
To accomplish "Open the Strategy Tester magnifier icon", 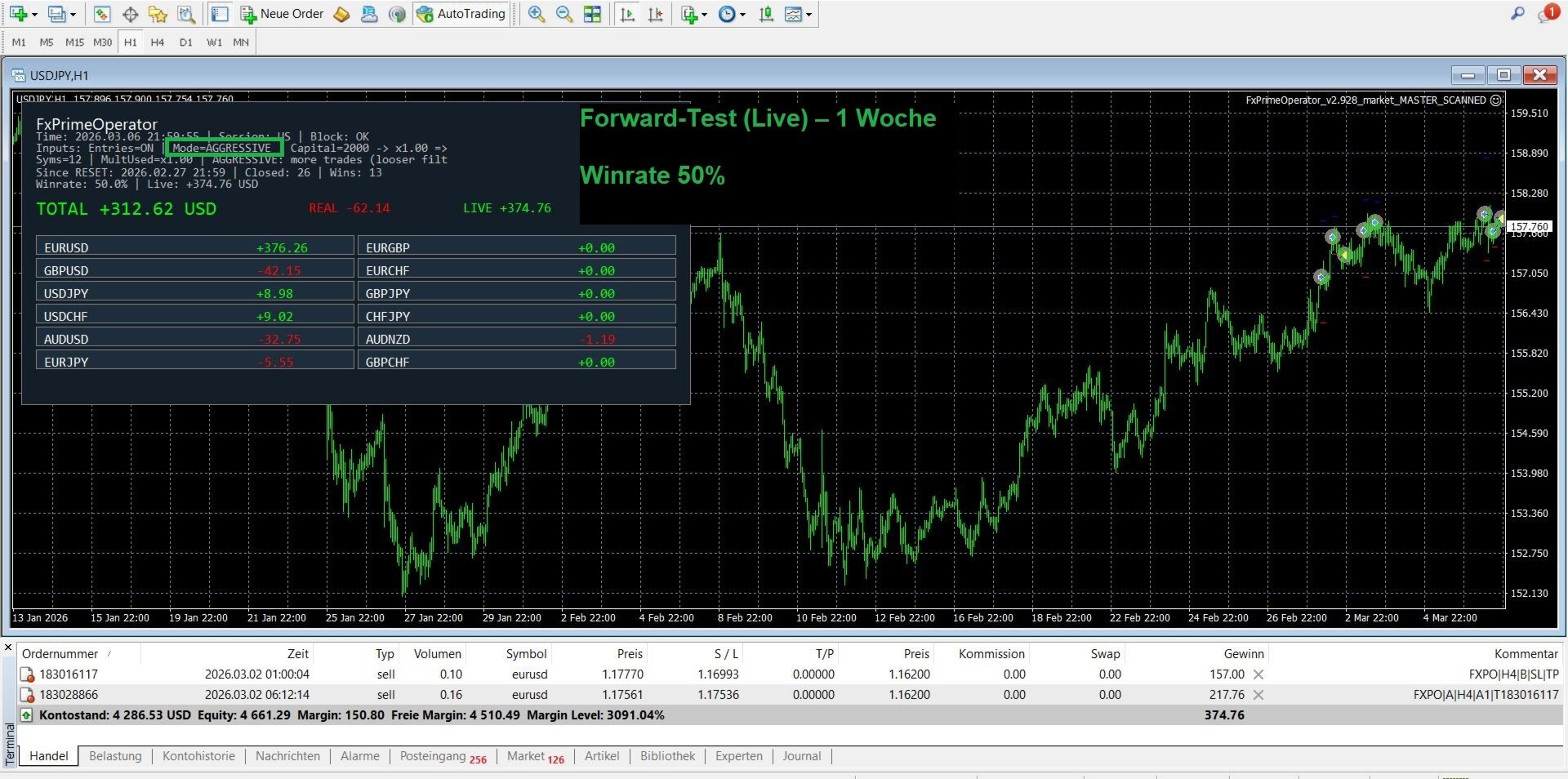I will coord(186,14).
